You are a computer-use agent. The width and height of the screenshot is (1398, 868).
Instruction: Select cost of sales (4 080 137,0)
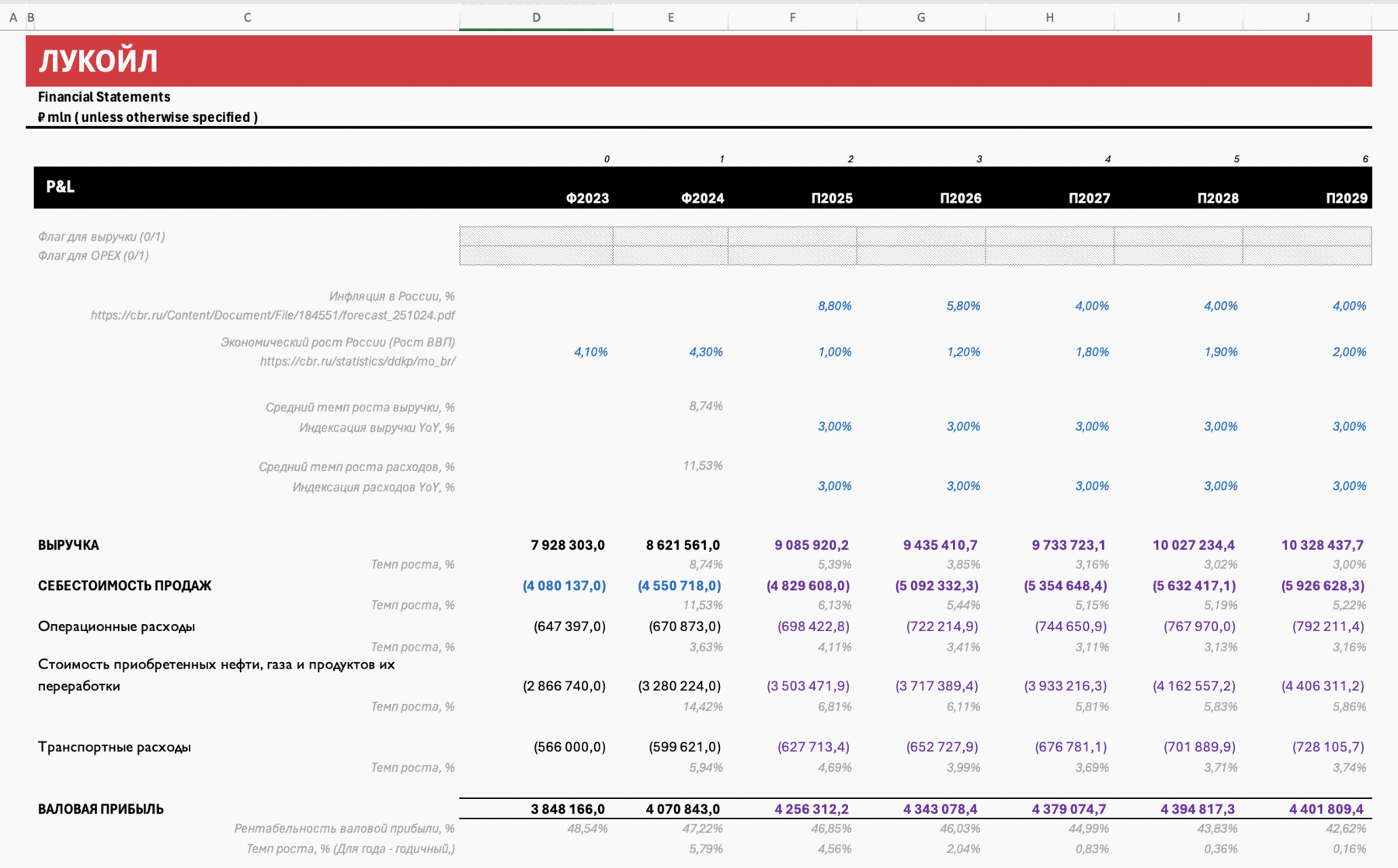coord(564,585)
